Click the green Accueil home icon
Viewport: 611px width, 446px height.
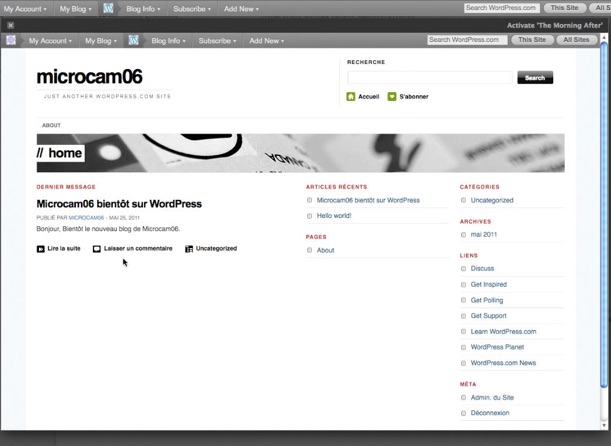(x=351, y=97)
